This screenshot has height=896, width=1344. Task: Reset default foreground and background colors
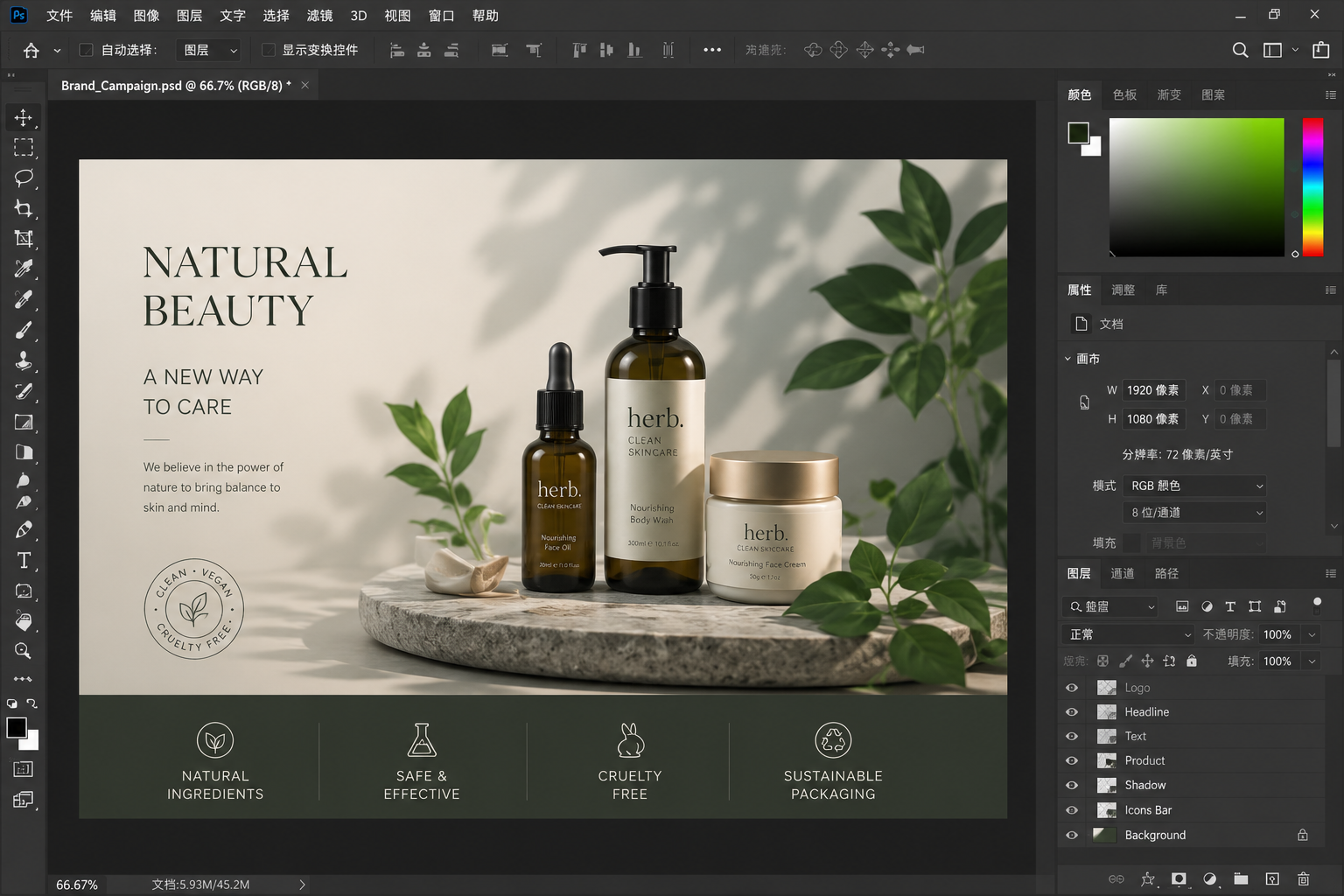pyautogui.click(x=12, y=703)
